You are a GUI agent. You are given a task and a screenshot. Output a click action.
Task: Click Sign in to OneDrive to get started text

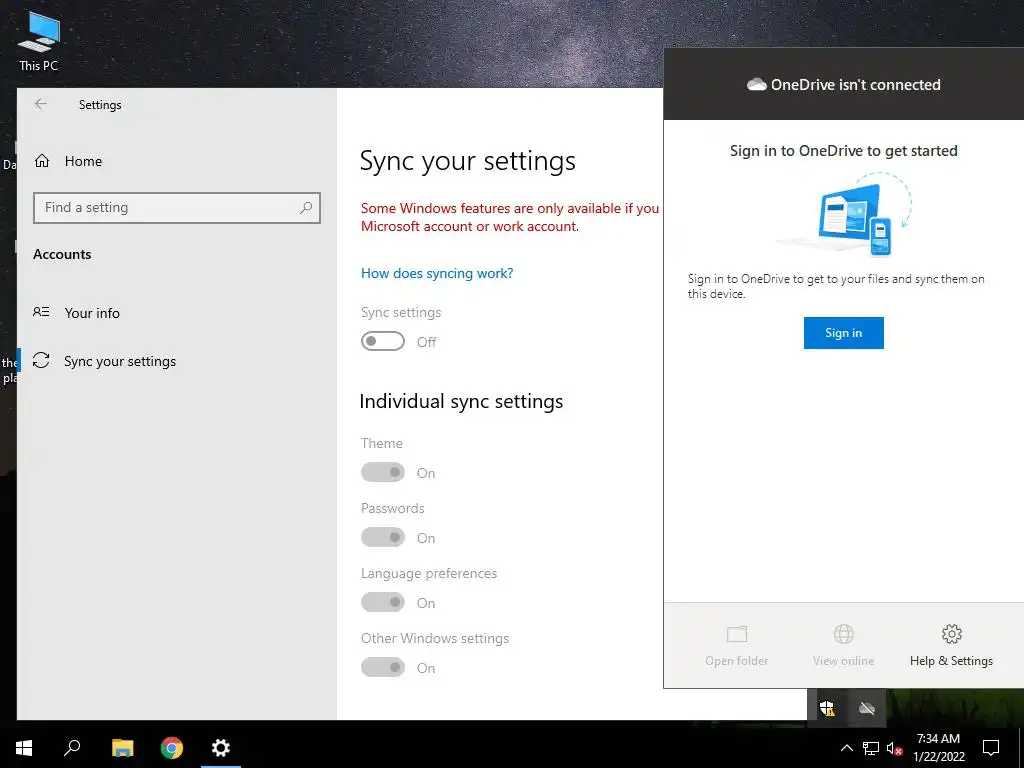[x=843, y=151]
